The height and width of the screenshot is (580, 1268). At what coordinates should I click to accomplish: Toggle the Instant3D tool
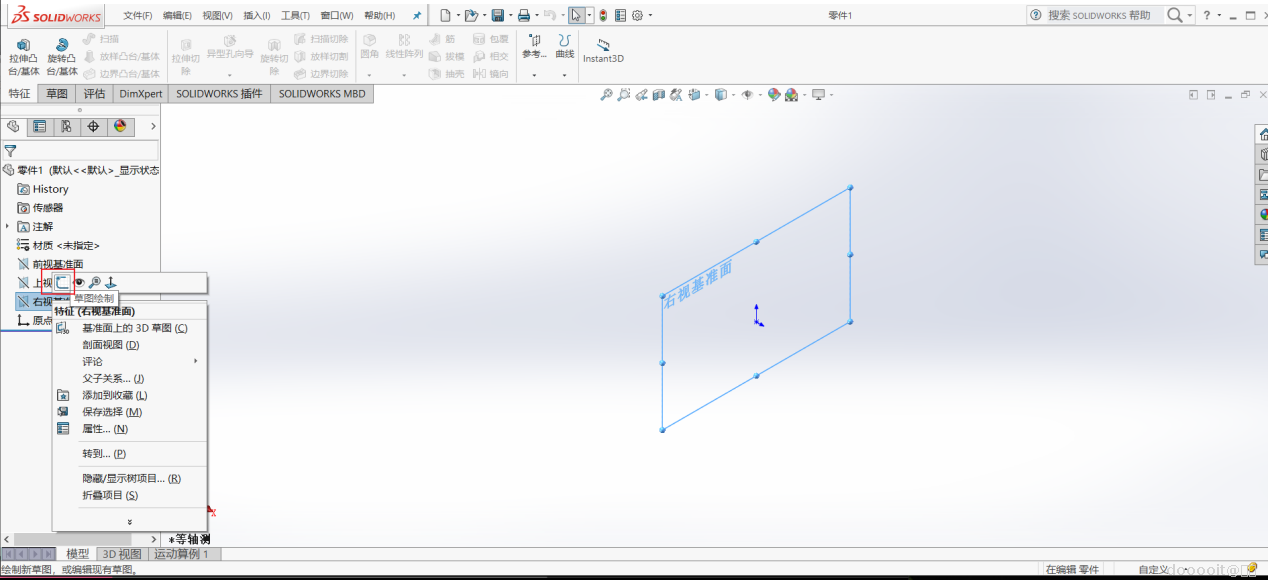[603, 50]
